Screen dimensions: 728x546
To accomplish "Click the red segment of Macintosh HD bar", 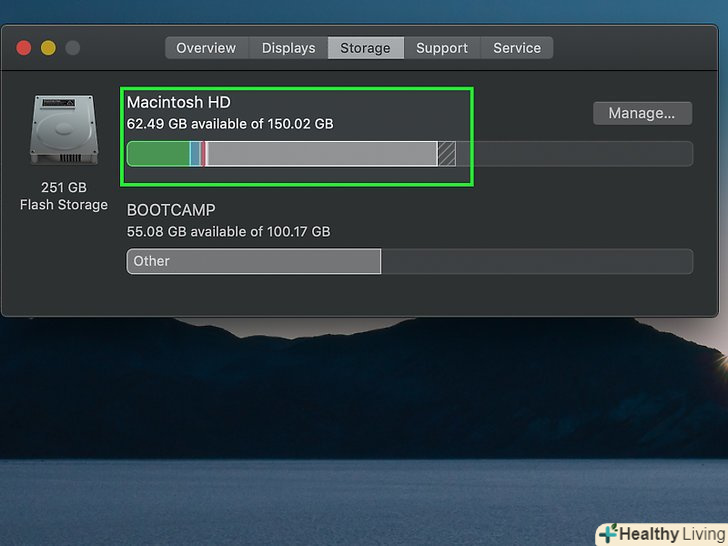I will (x=203, y=154).
